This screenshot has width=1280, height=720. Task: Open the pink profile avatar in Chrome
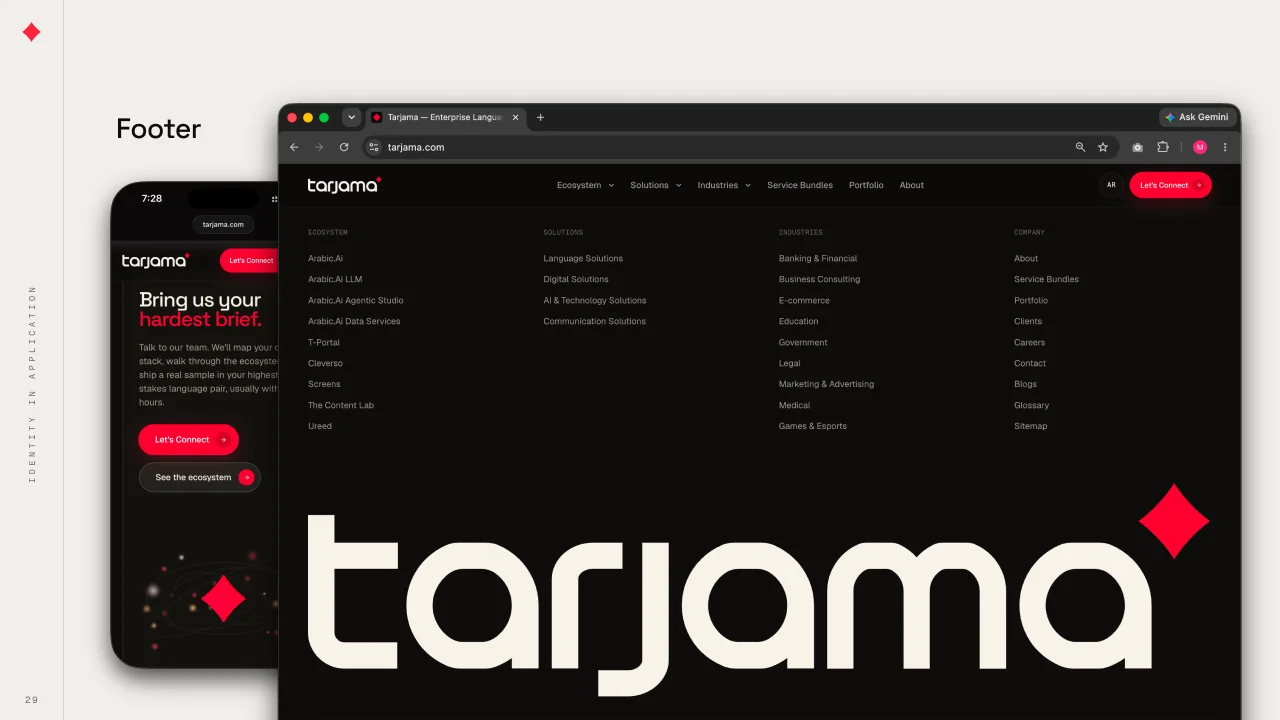pos(1200,147)
